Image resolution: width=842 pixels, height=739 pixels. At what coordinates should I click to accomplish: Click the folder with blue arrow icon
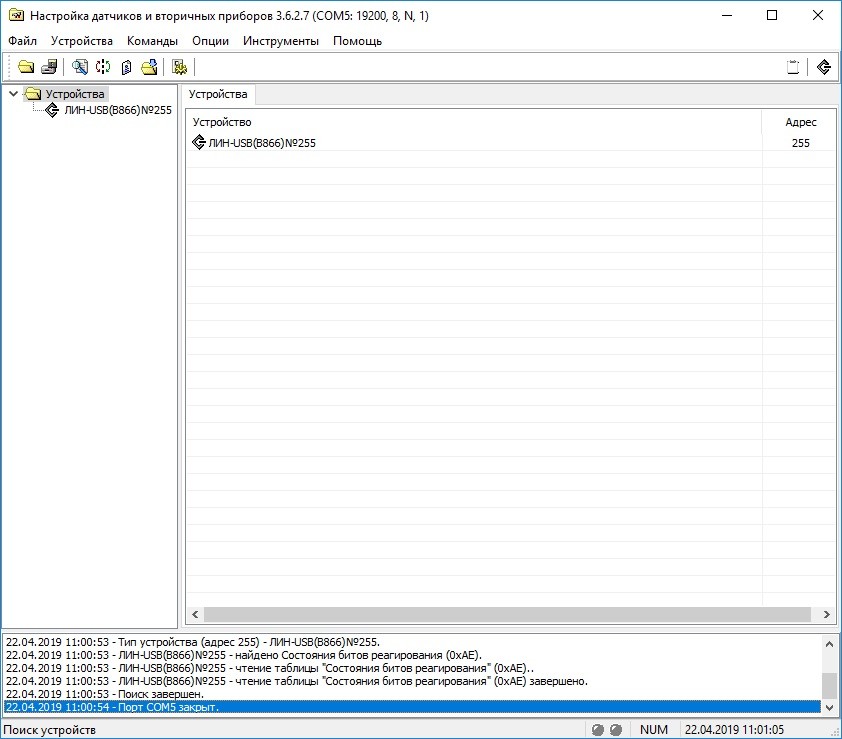tap(149, 67)
